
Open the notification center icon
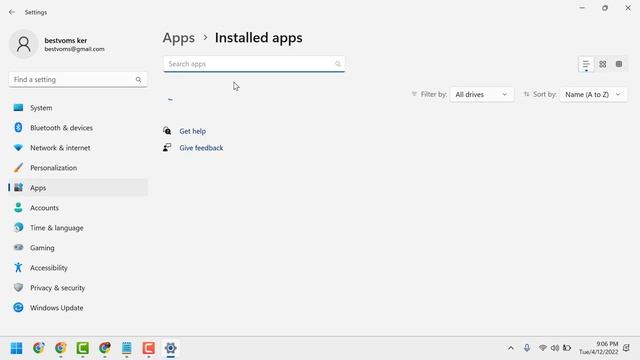pyautogui.click(x=627, y=348)
